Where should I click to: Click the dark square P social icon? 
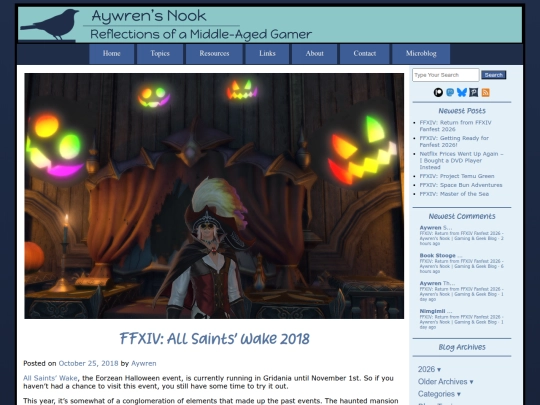pos(474,92)
